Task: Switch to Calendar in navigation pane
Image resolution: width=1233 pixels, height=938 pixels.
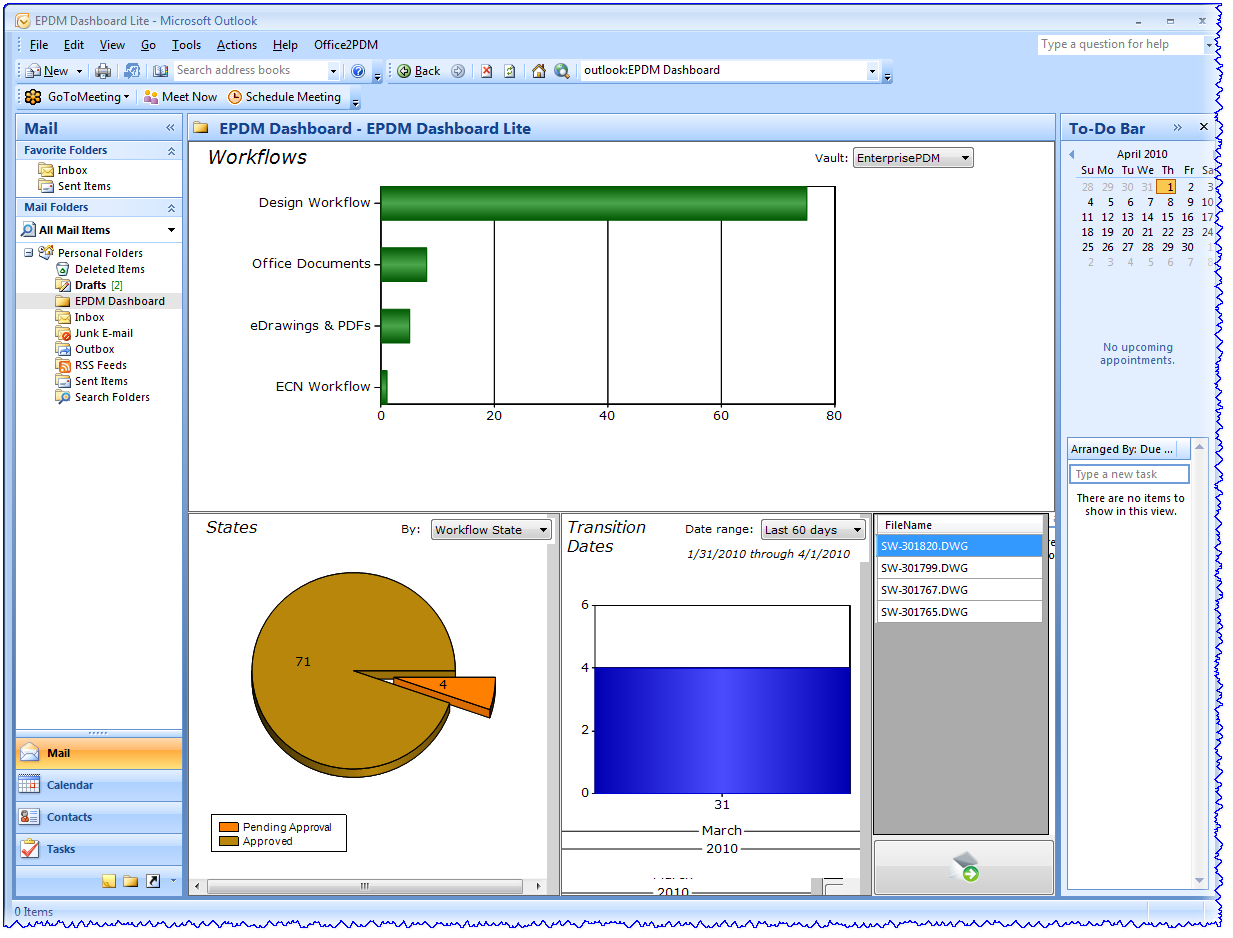Action: pyautogui.click(x=99, y=785)
